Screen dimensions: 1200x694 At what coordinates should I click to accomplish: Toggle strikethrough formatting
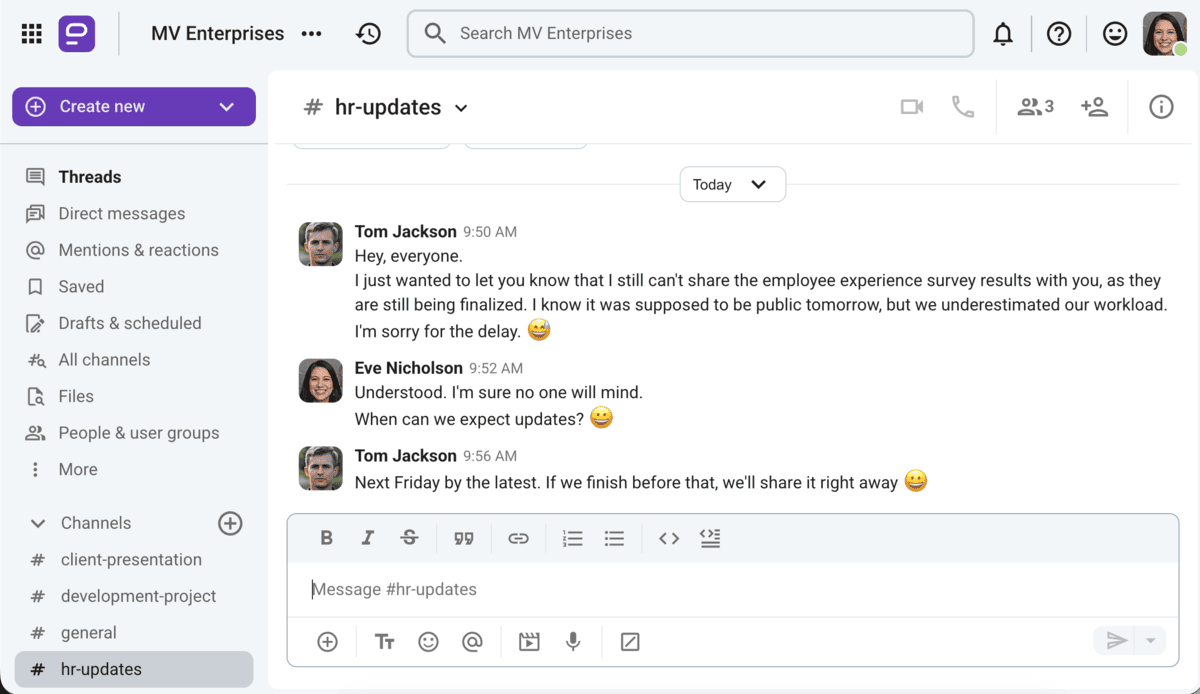(x=409, y=538)
